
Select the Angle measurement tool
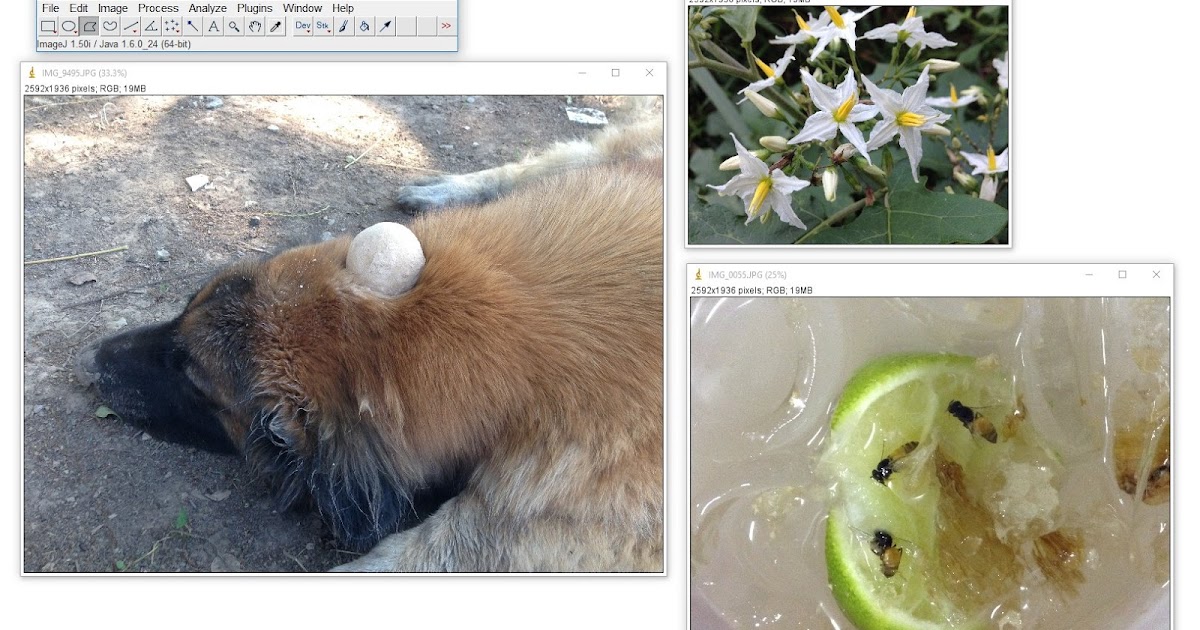coord(152,27)
